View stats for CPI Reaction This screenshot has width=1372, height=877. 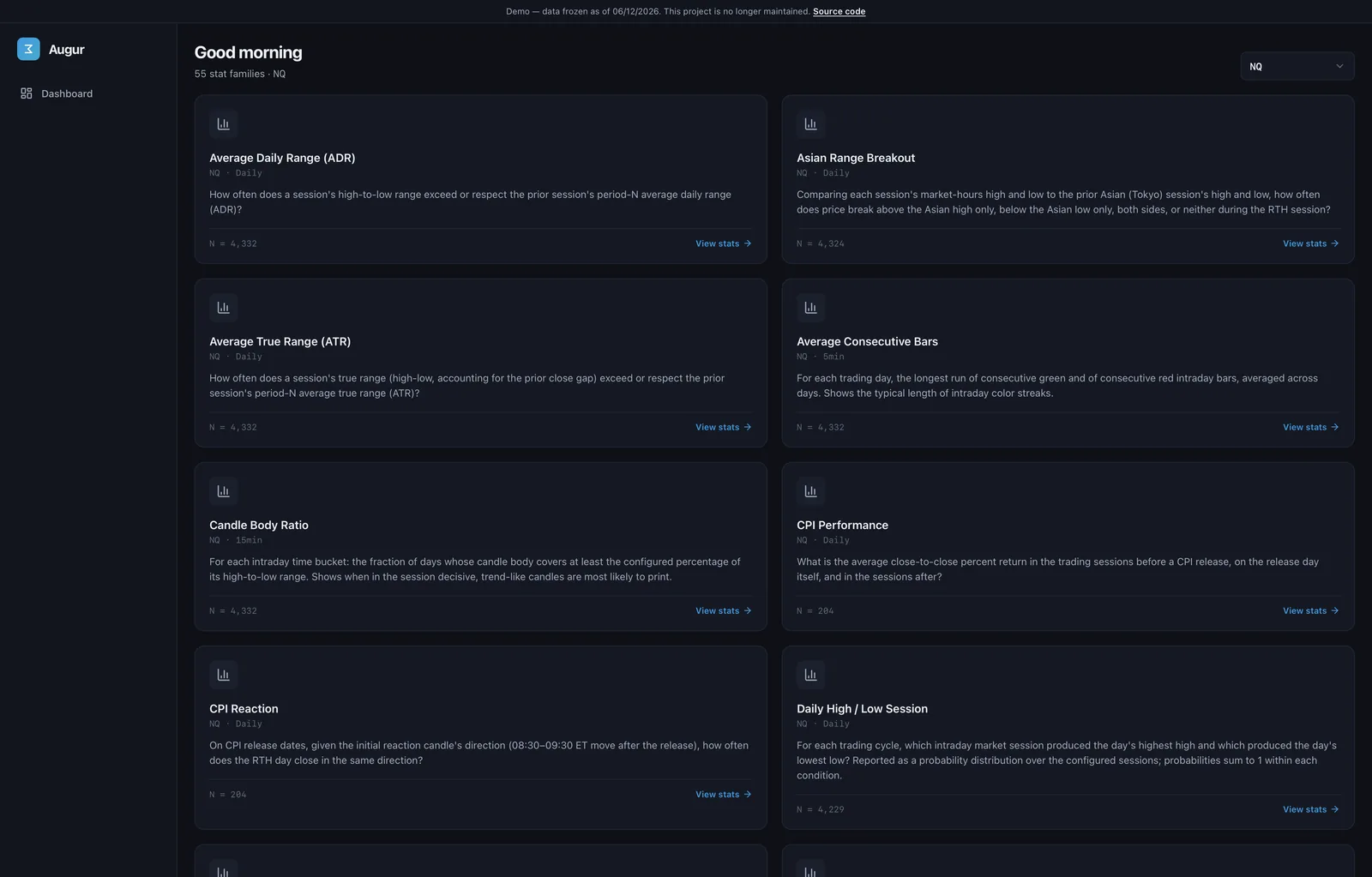click(723, 794)
